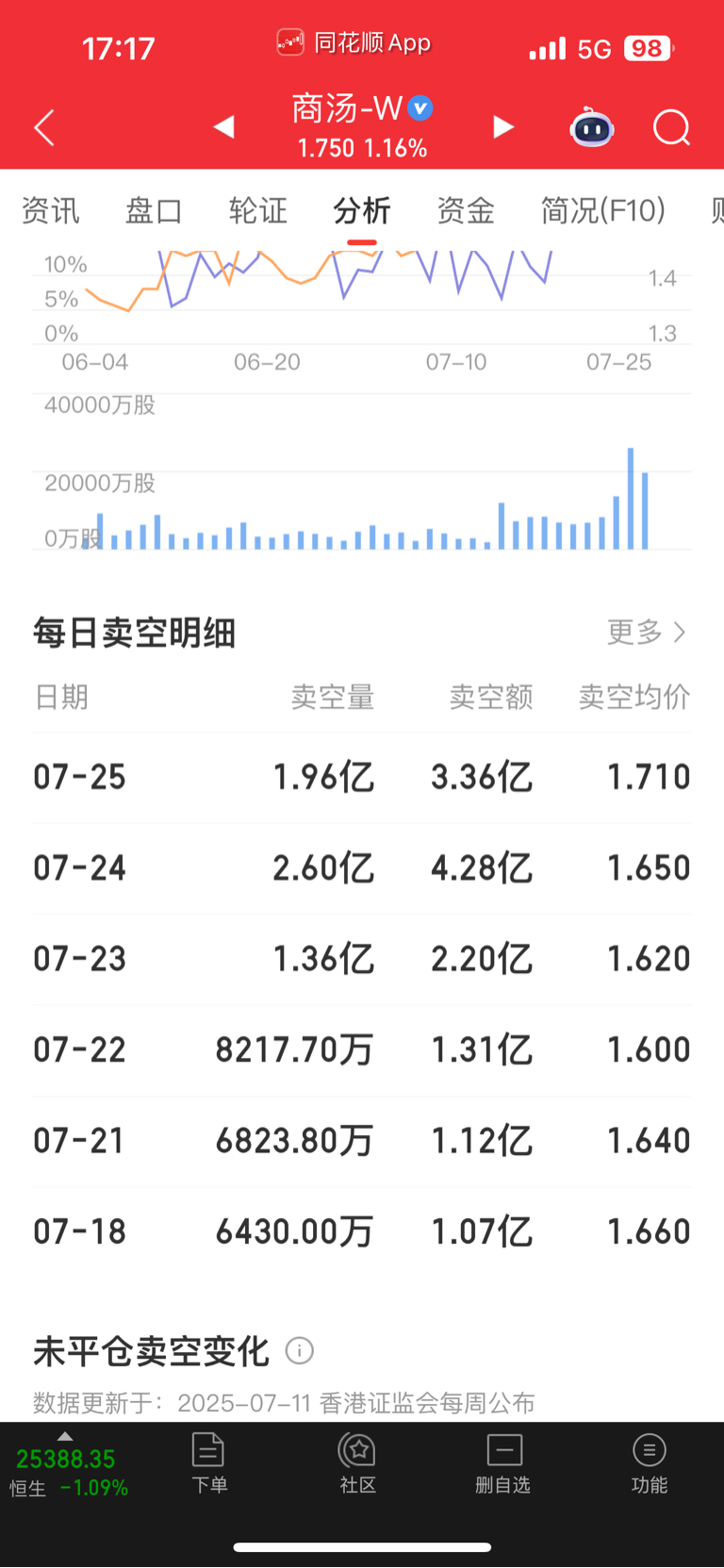The image size is (724, 1568).
Task: Tap the 6430.00万 short volume value
Action: (x=295, y=1231)
